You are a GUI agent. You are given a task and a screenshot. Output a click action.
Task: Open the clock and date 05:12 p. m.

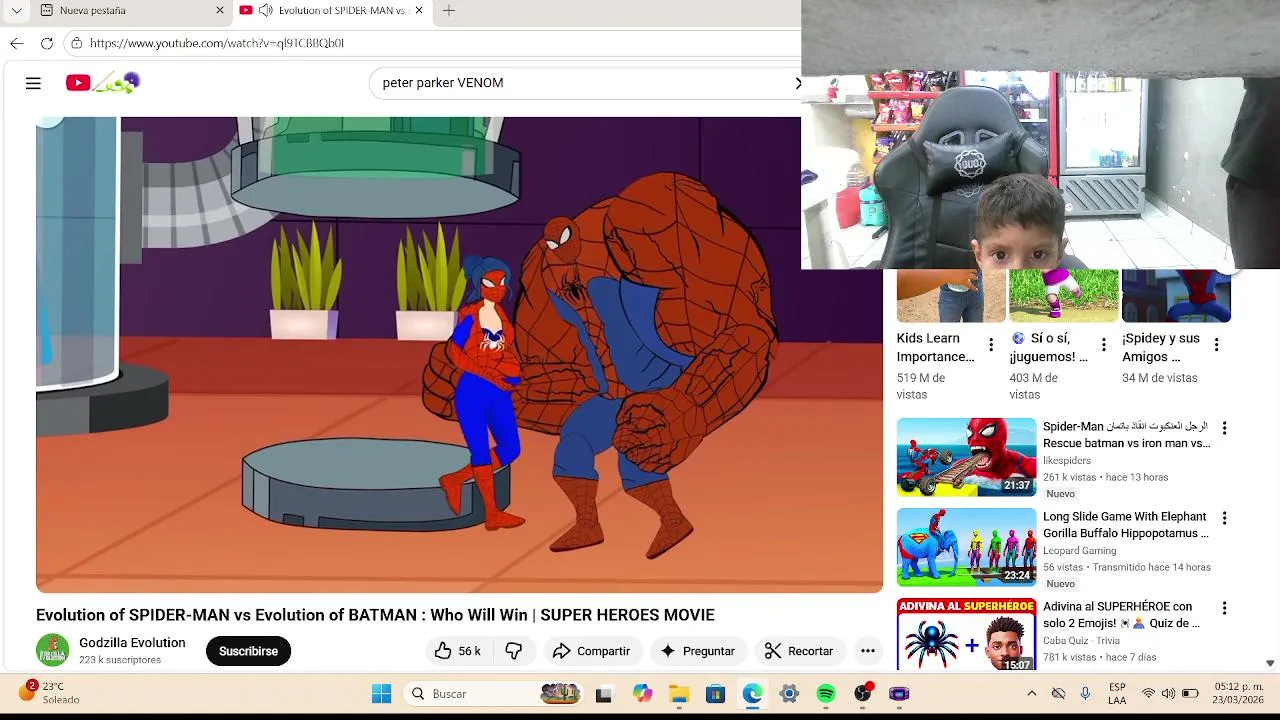pyautogui.click(x=1239, y=693)
